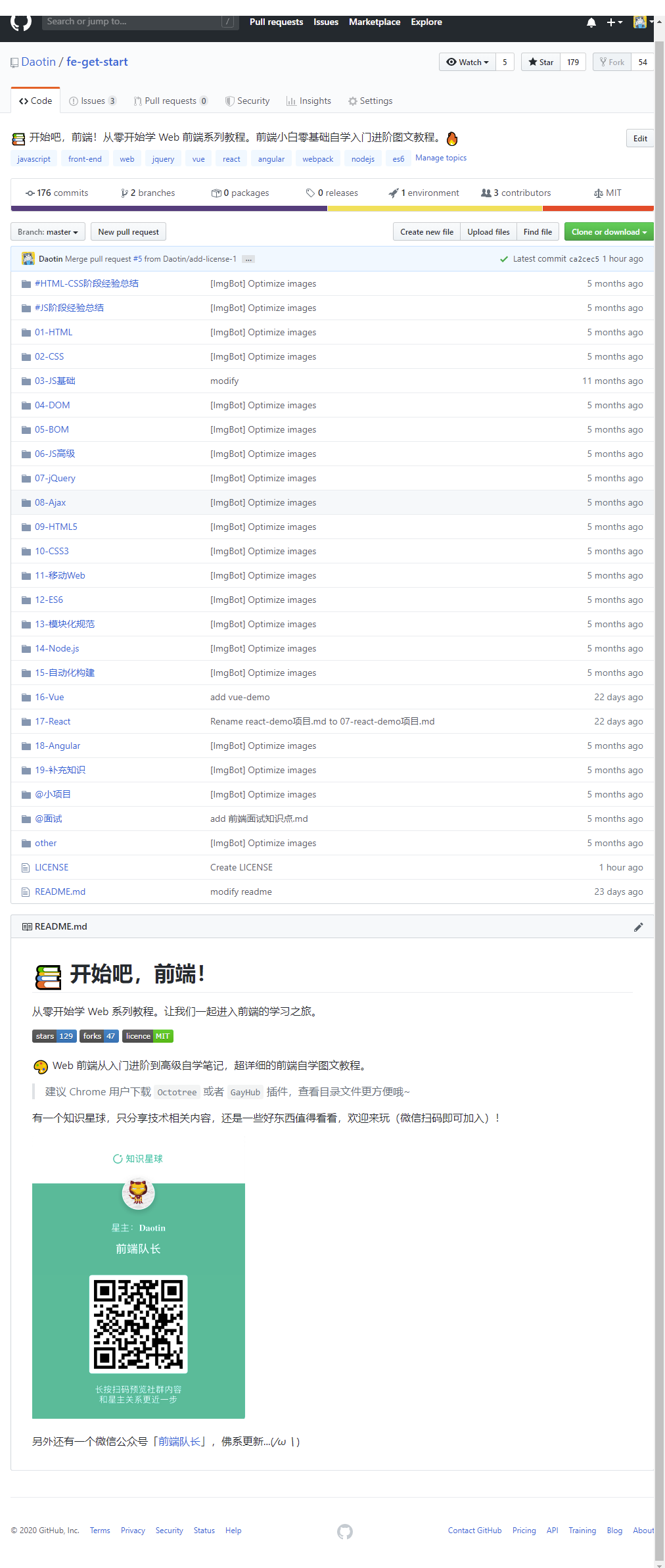The height and width of the screenshot is (1568, 665).
Task: Click language bar red segment
Action: pyautogui.click(x=598, y=208)
